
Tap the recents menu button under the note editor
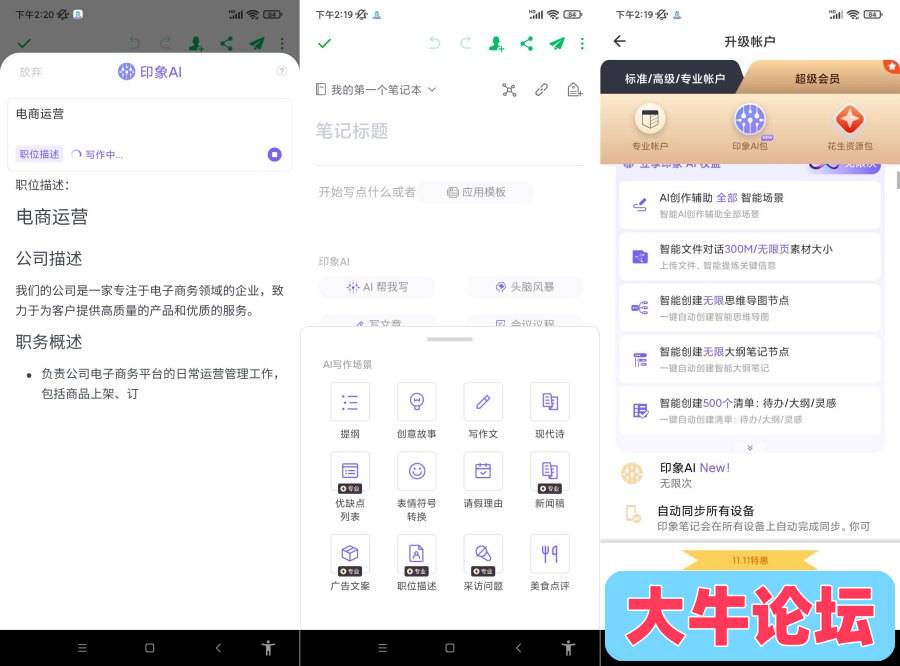click(x=382, y=648)
